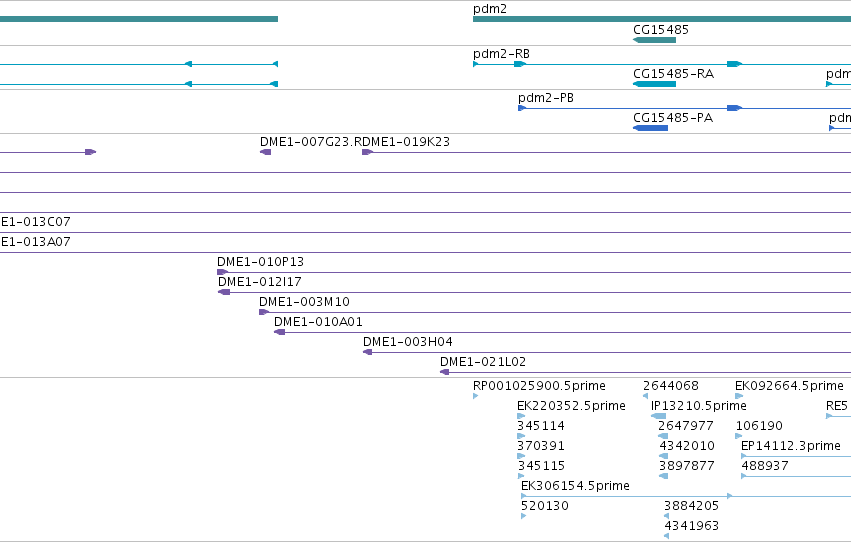Image resolution: width=851 pixels, height=542 pixels.
Task: Select the pdm2 gene bar
Action: tap(662, 19)
